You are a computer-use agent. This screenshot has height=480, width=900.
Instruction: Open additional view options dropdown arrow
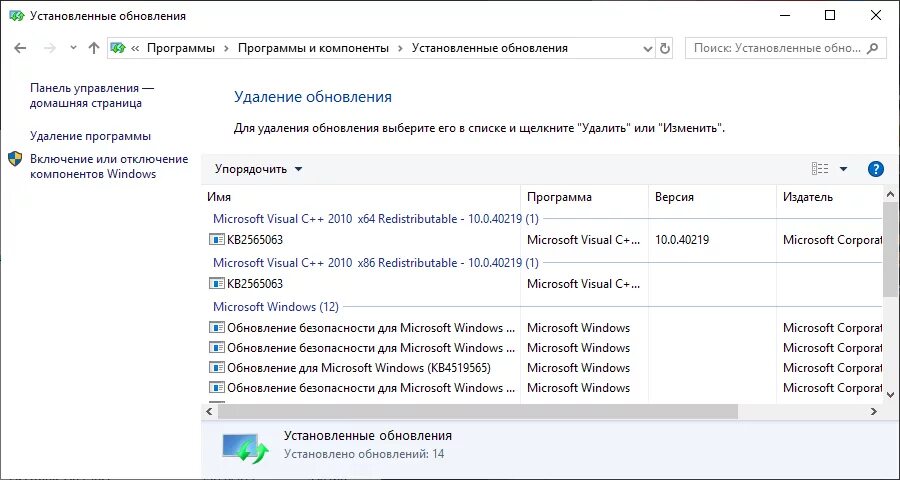click(843, 169)
